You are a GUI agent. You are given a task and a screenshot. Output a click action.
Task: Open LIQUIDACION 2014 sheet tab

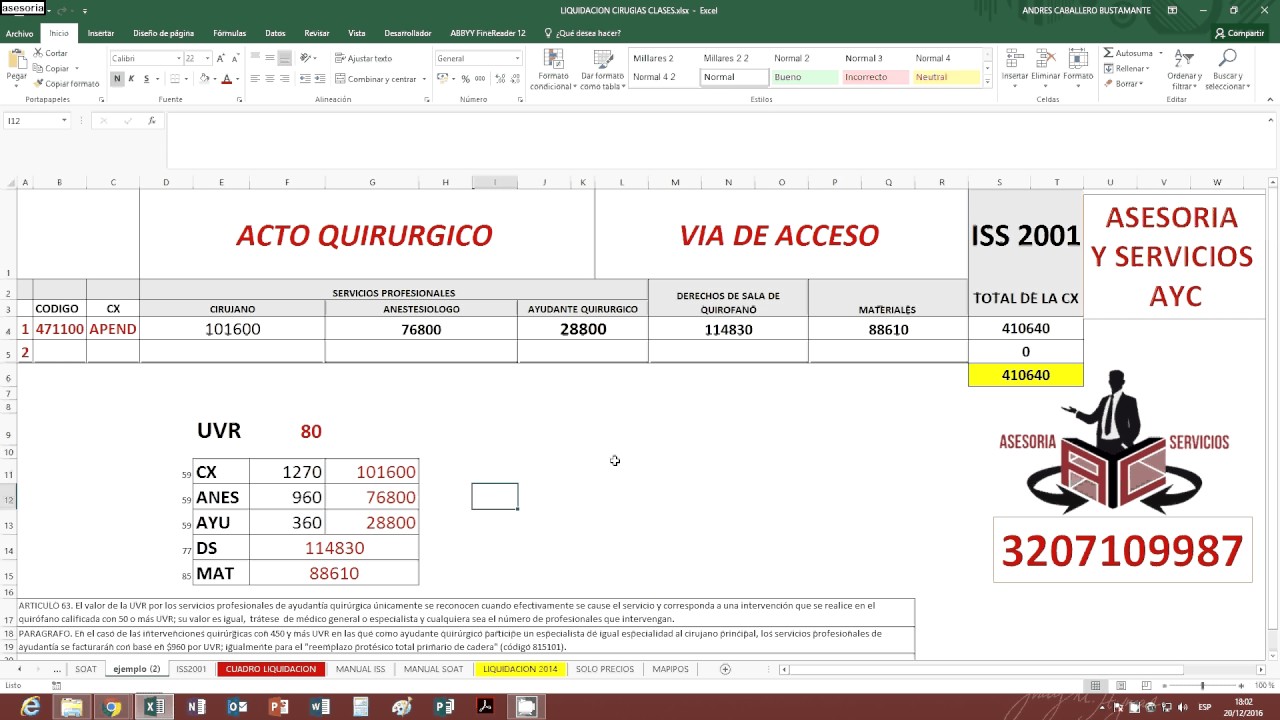pos(520,669)
